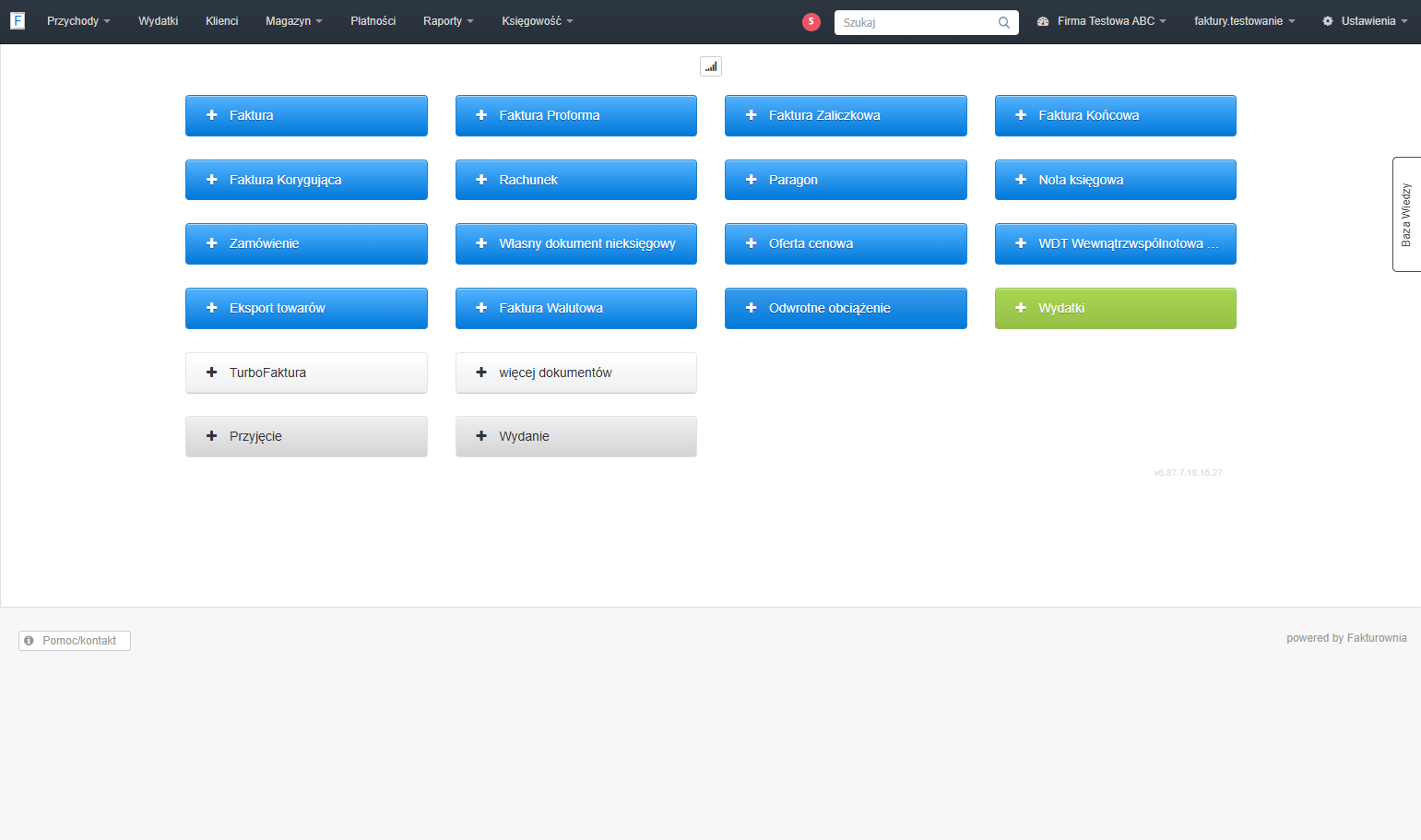Add a Faktura Proforma

pos(576,115)
